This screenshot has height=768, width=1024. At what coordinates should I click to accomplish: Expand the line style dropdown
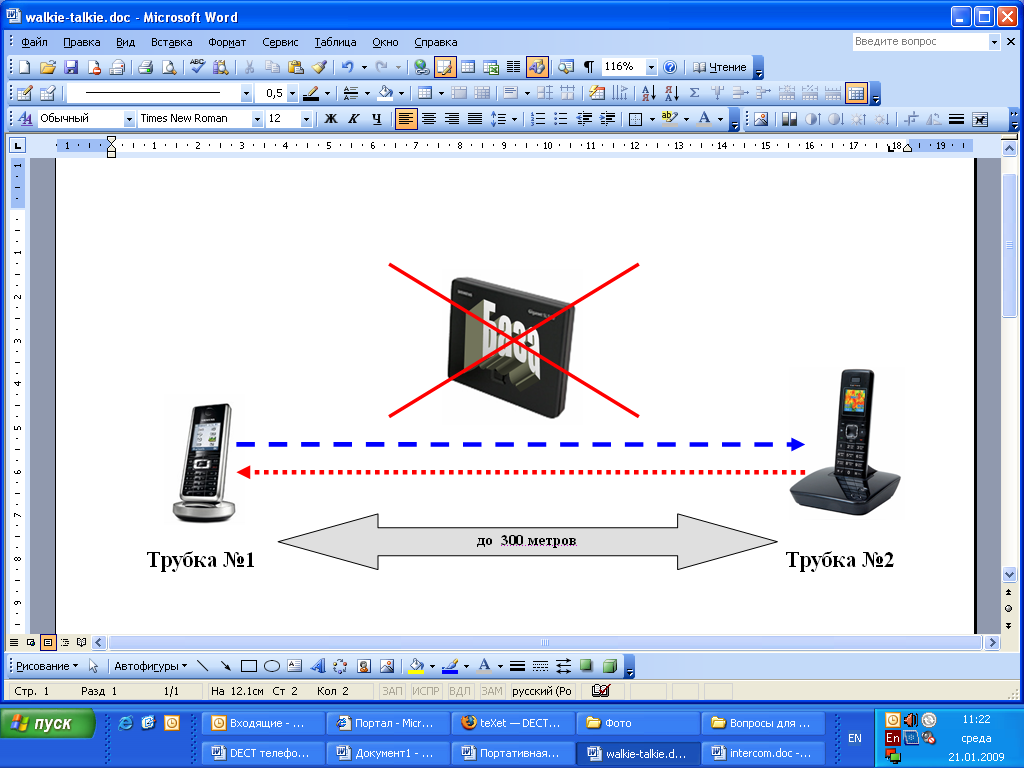tap(246, 93)
